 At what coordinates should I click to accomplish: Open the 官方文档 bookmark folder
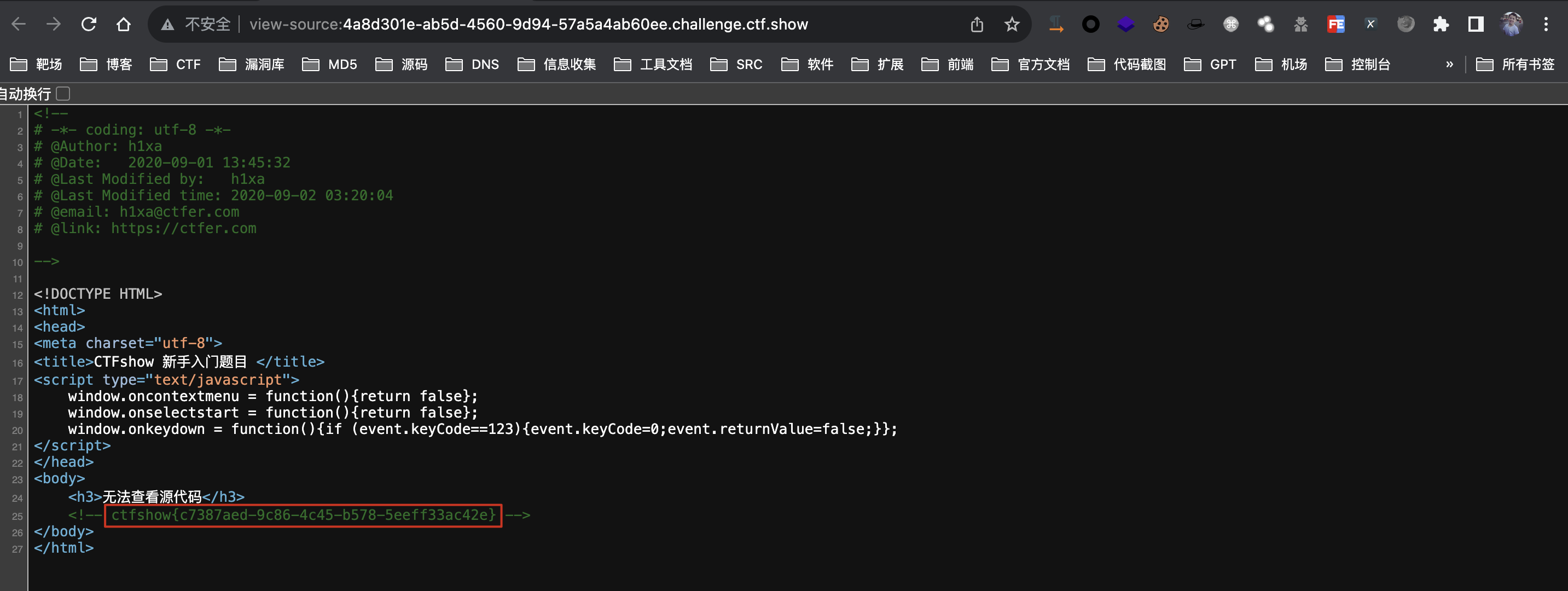(1031, 65)
